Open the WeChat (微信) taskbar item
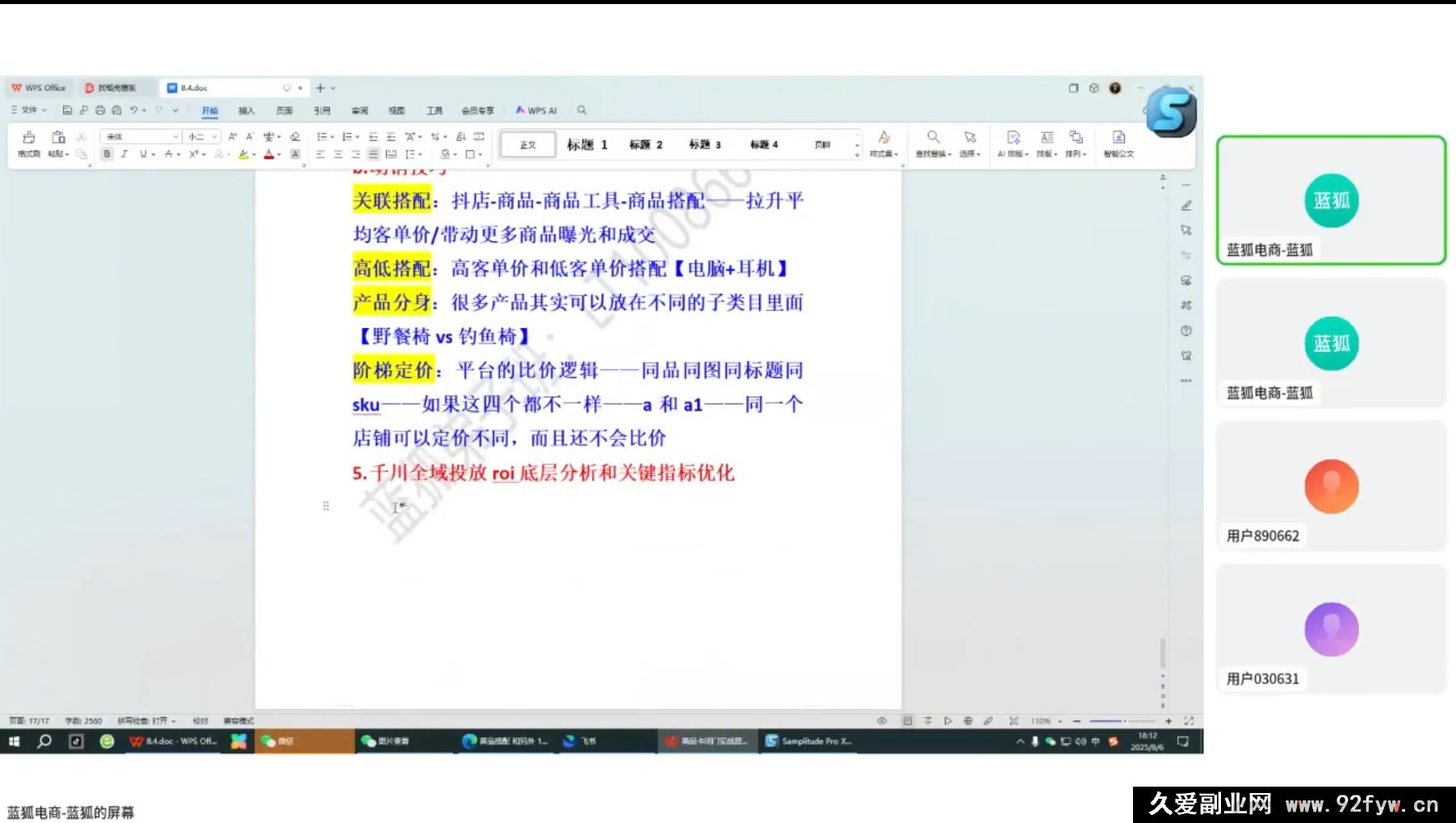The height and width of the screenshot is (823, 1456). click(278, 741)
